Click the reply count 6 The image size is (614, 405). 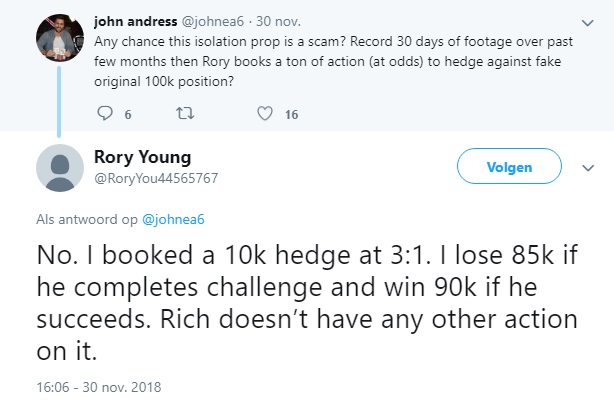click(128, 114)
